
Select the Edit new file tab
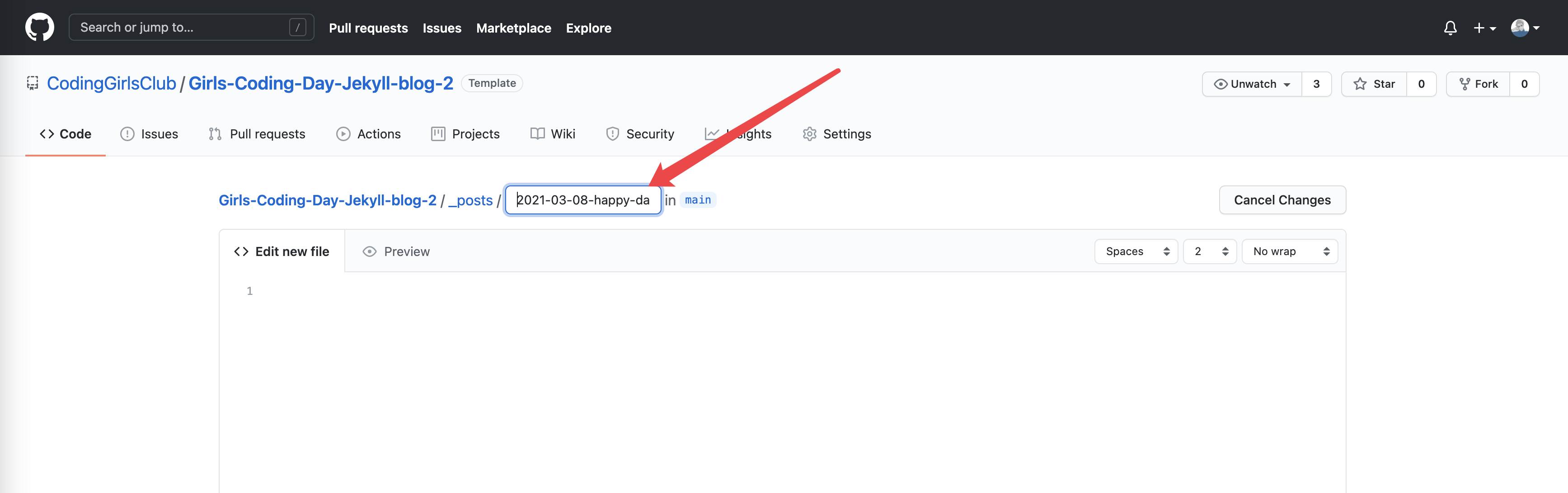click(281, 251)
